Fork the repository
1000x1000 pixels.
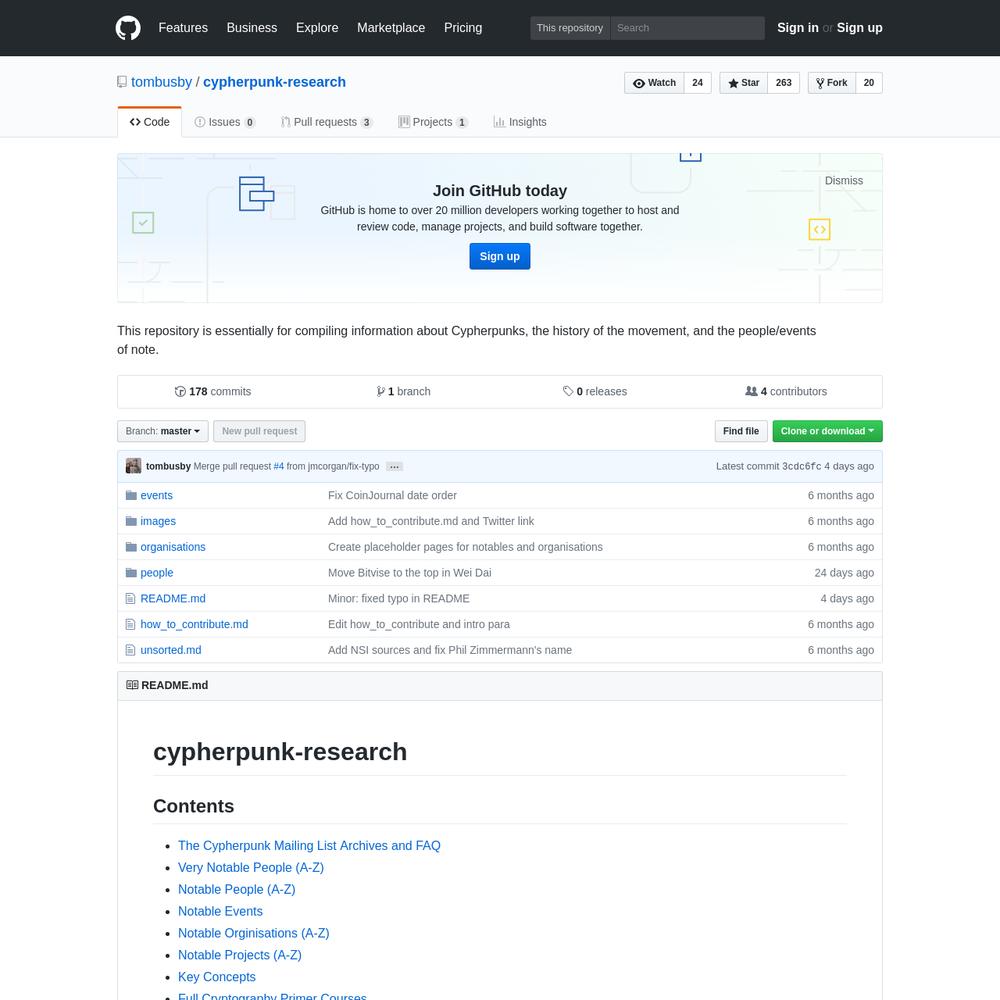coord(832,83)
